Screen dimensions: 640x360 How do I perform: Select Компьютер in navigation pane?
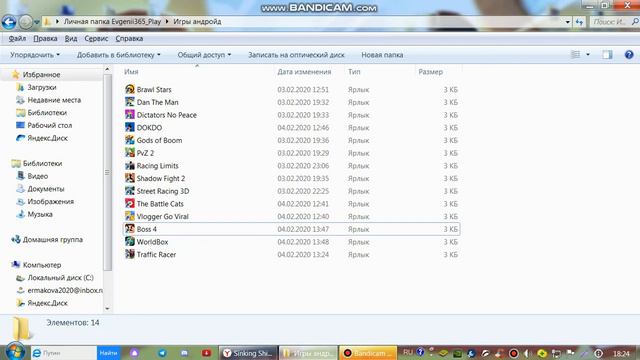pyautogui.click(x=42, y=265)
